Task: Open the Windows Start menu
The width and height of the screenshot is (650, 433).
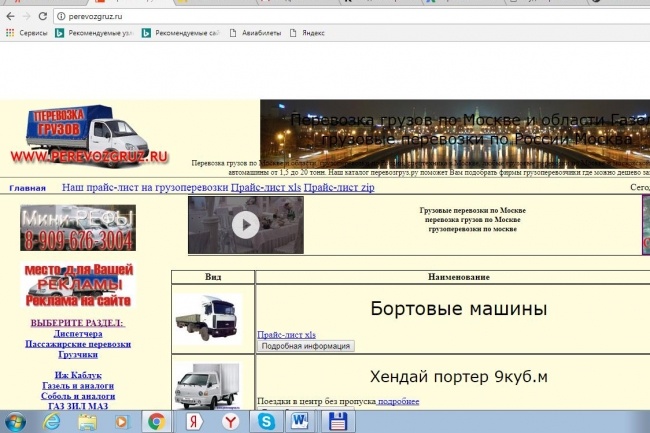Action: (x=15, y=422)
